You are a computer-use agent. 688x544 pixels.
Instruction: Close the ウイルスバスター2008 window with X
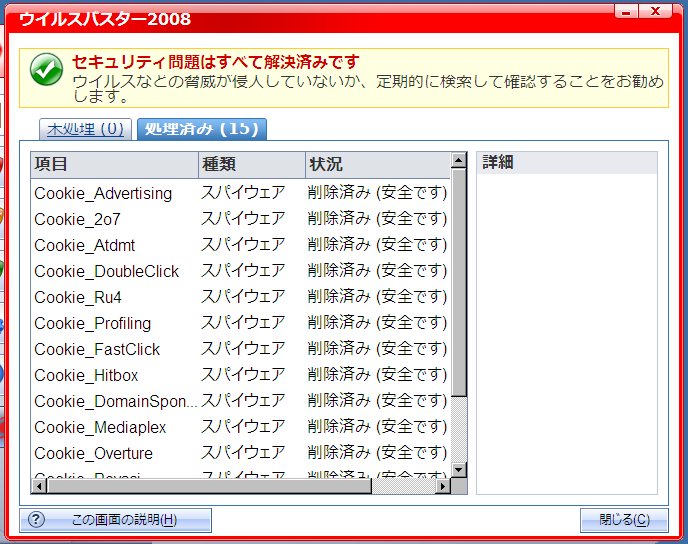[655, 12]
